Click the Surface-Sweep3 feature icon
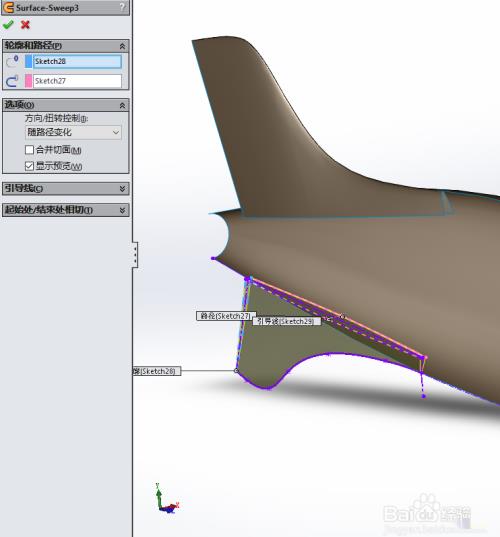The image size is (500, 537). tap(8, 8)
